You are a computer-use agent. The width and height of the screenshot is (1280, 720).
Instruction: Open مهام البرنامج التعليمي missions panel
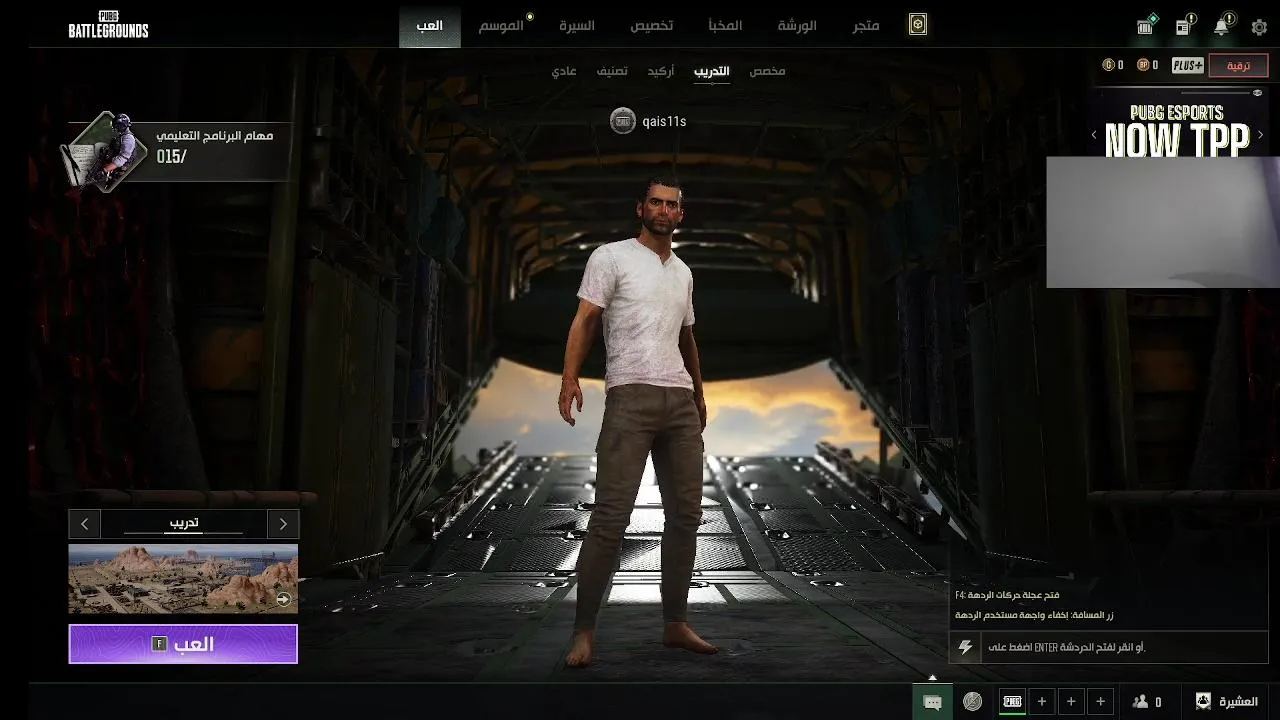click(x=180, y=150)
